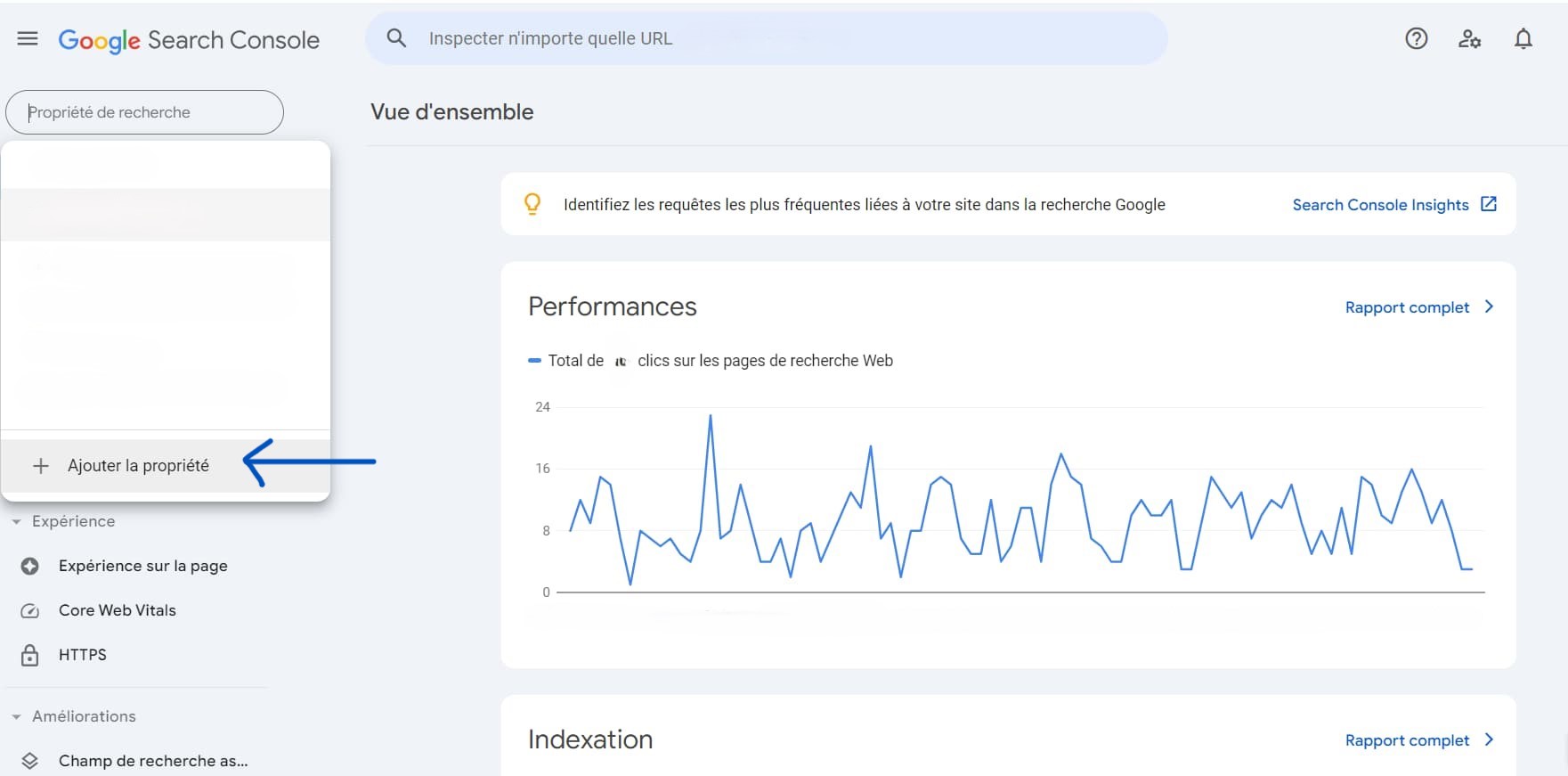Click the Search Console Insights external-link icon
The height and width of the screenshot is (776, 1568).
point(1489,204)
